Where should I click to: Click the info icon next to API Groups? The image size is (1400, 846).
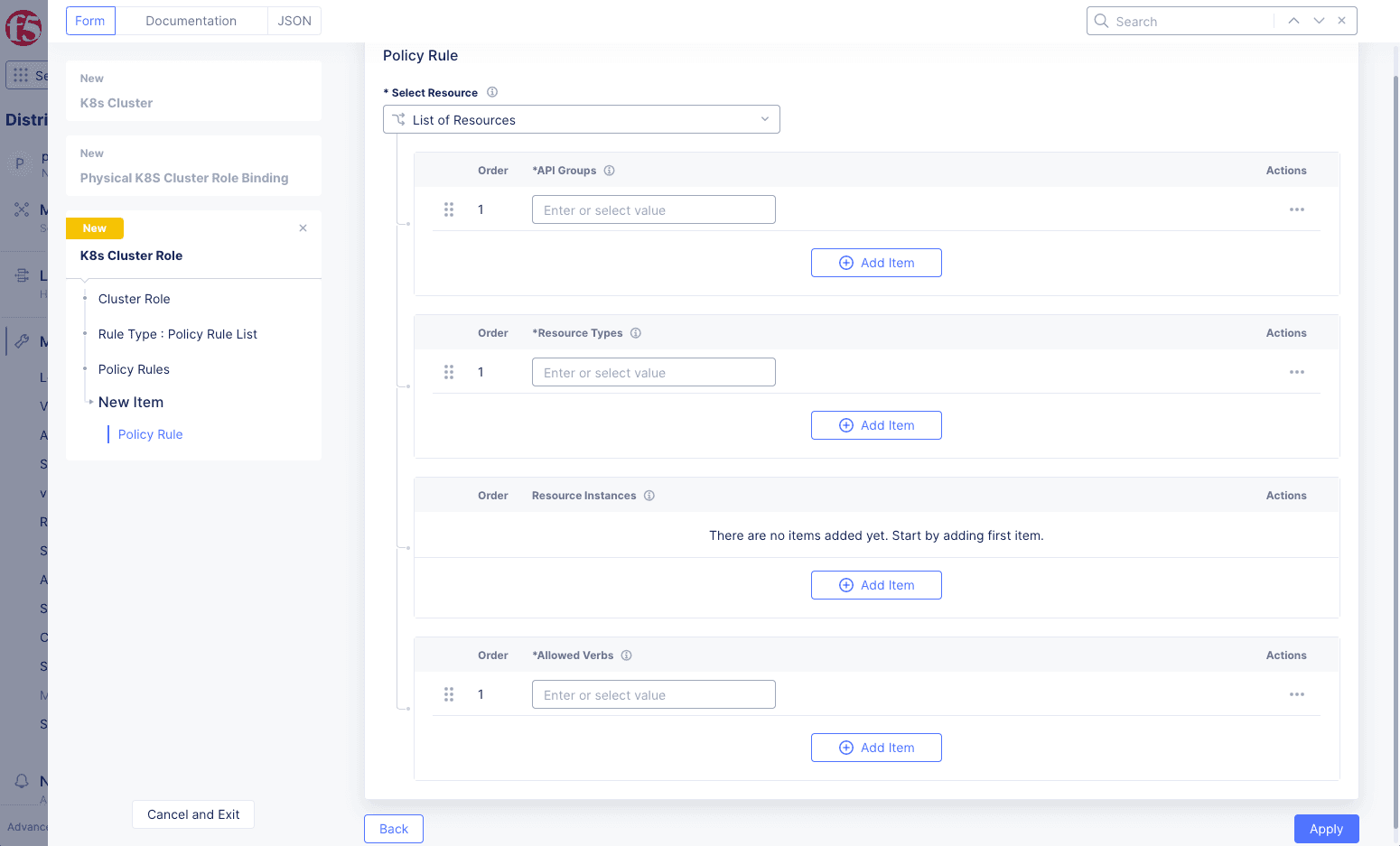(x=609, y=171)
